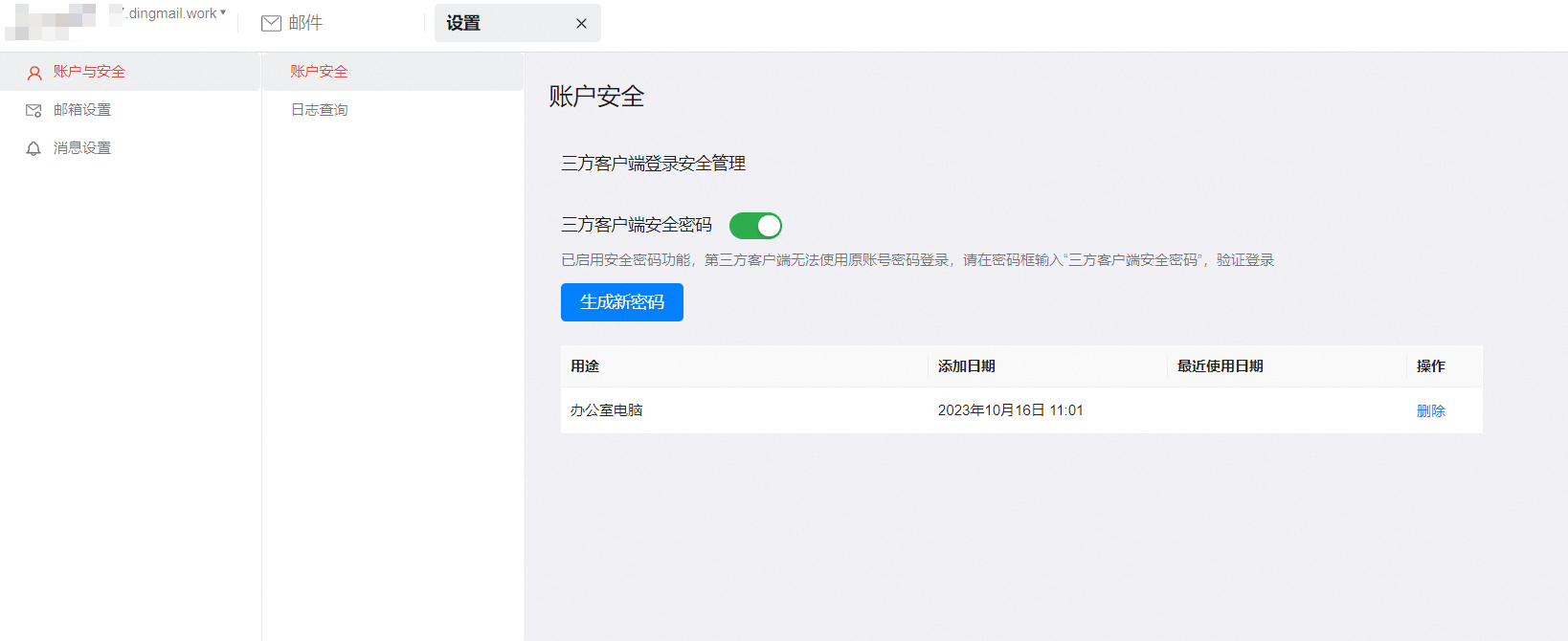
Task: Click the mail tab envelope icon
Action: 271,23
